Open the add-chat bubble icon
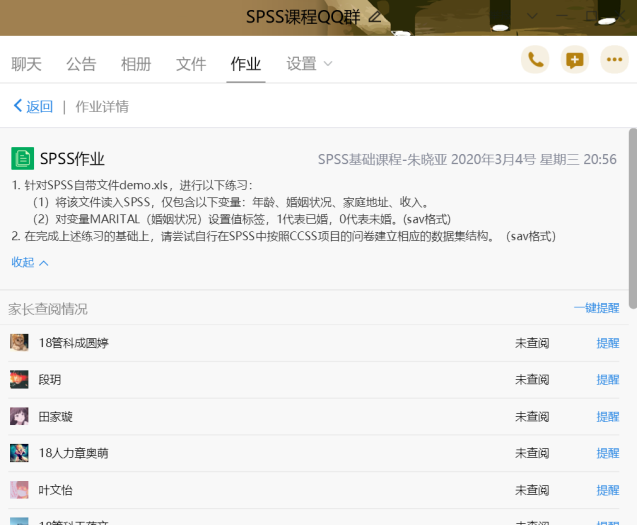Screen dimensions: 637x525 point(574,60)
